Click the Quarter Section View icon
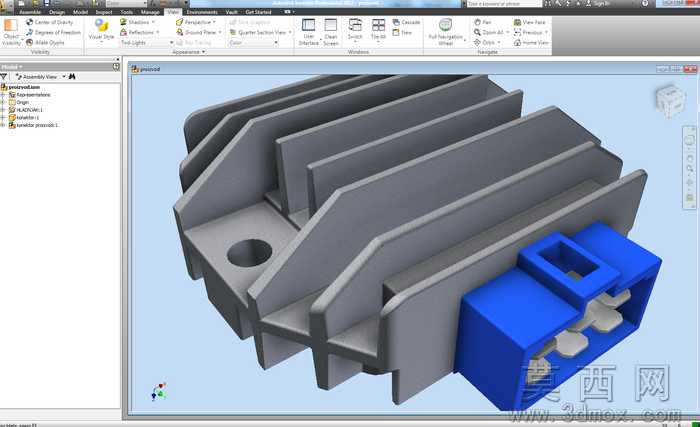 233,32
